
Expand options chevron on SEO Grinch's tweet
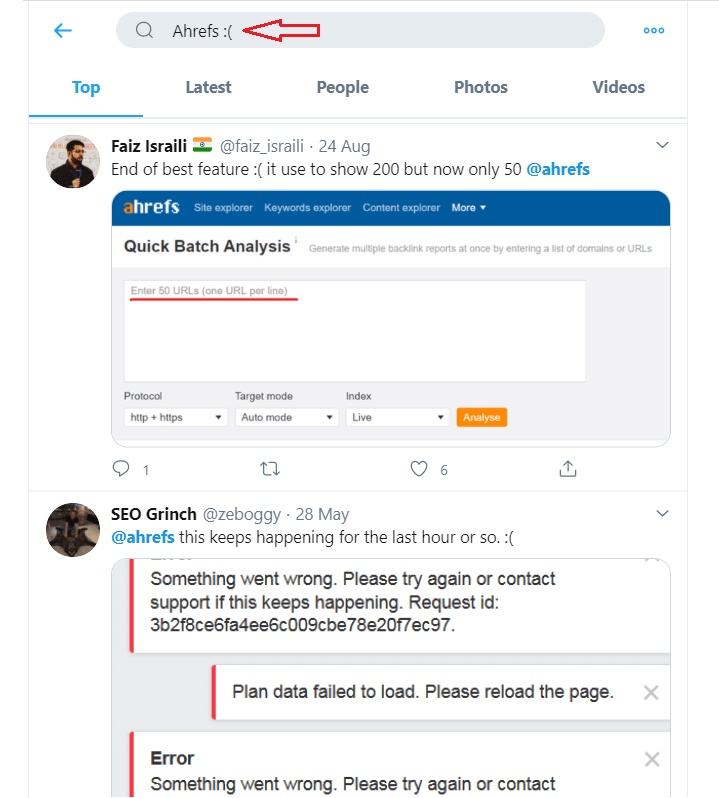662,514
